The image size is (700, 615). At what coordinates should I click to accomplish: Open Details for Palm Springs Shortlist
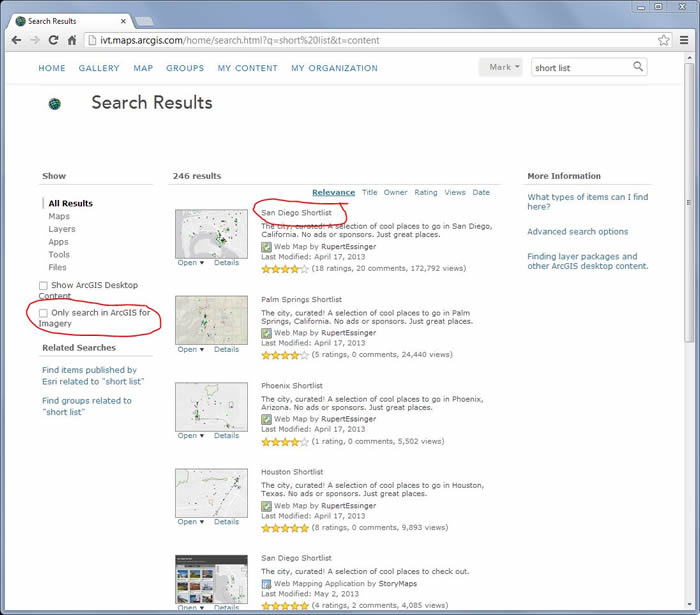tap(226, 349)
